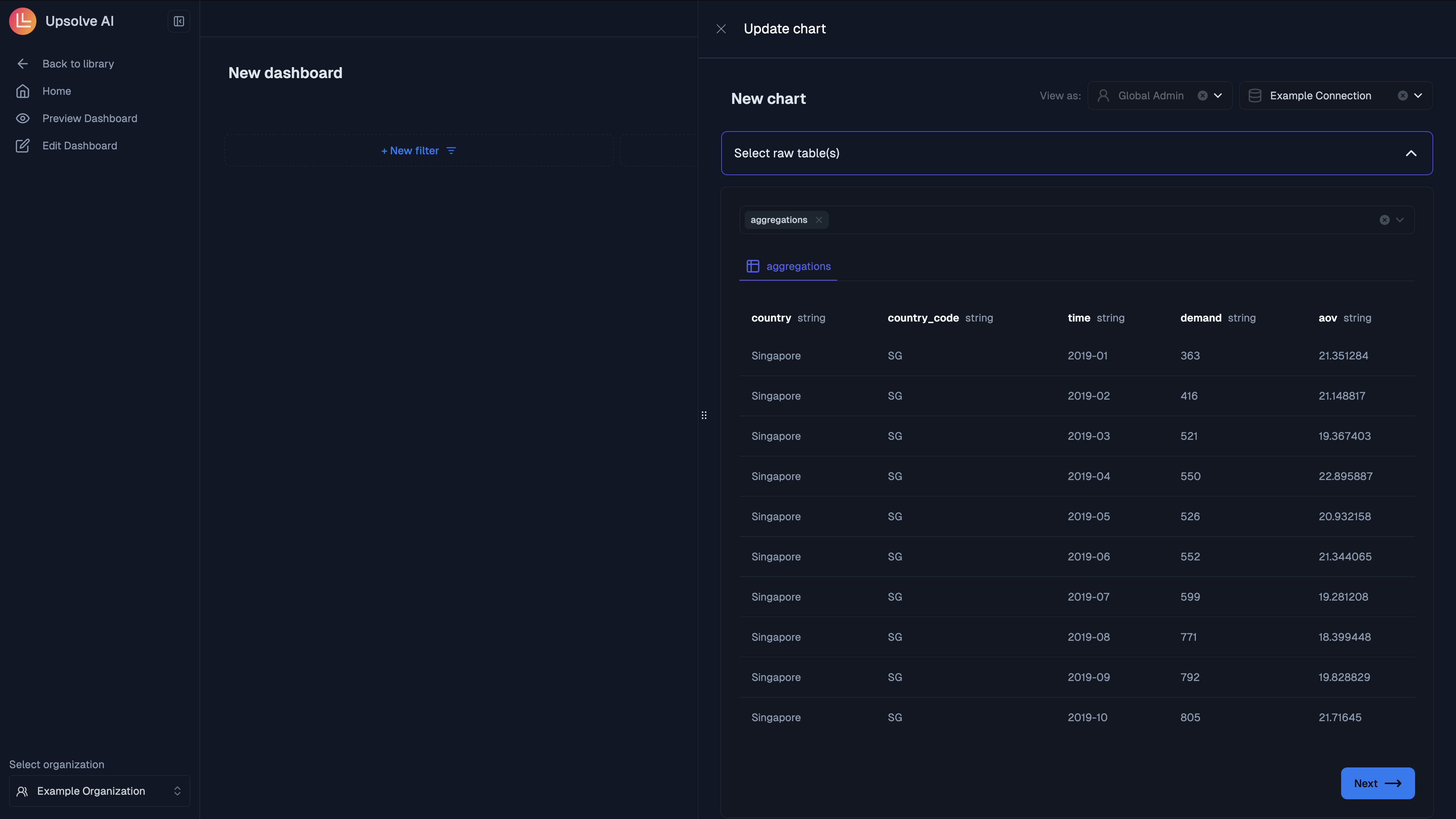Collapse the Select raw table(s) section
The height and width of the screenshot is (819, 1456).
pyautogui.click(x=1411, y=153)
